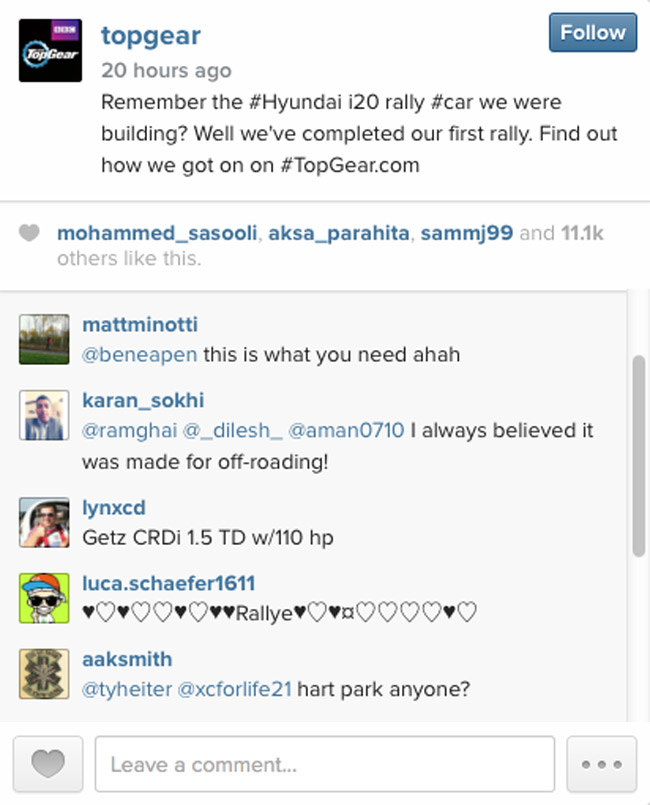Click the Follow button
This screenshot has width=650, height=805.
click(x=592, y=33)
